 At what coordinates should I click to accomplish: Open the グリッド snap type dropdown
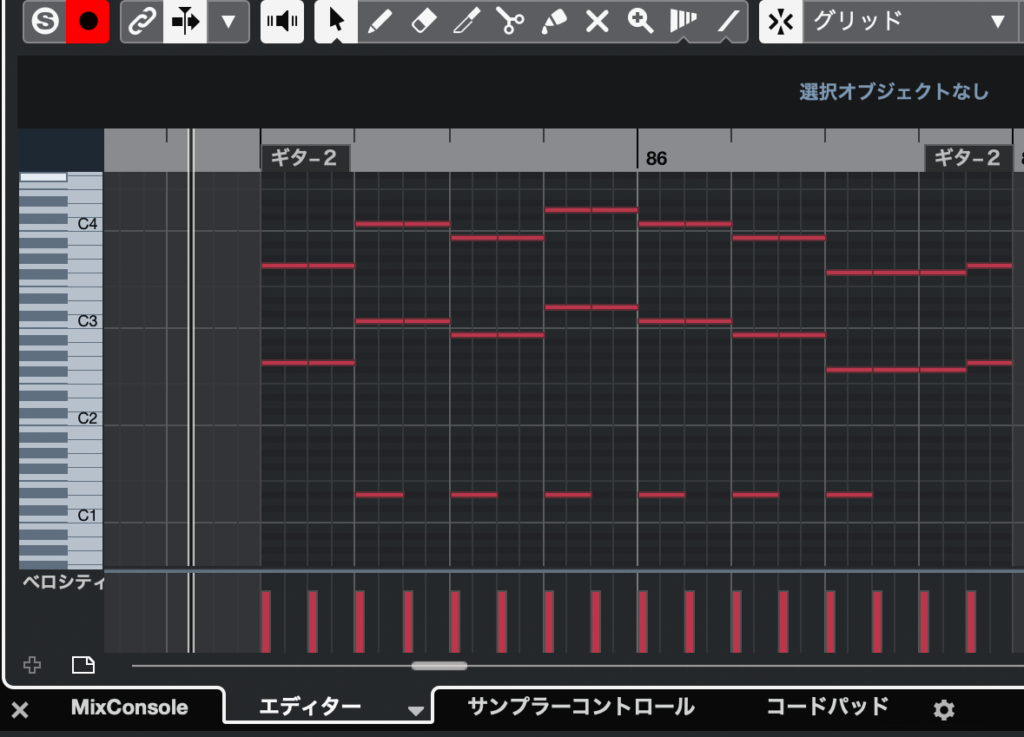(908, 21)
